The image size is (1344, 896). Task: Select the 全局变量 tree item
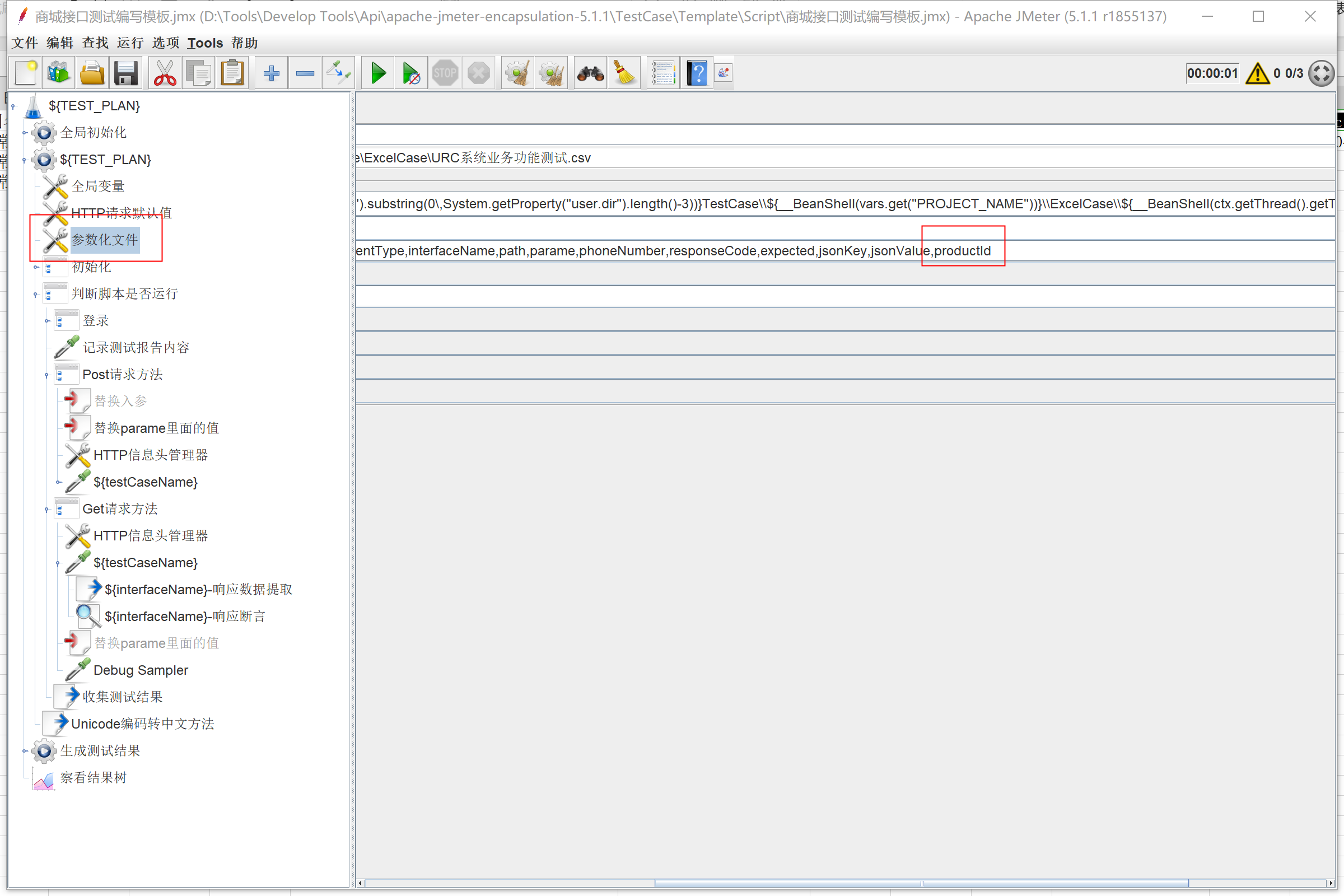coord(97,186)
